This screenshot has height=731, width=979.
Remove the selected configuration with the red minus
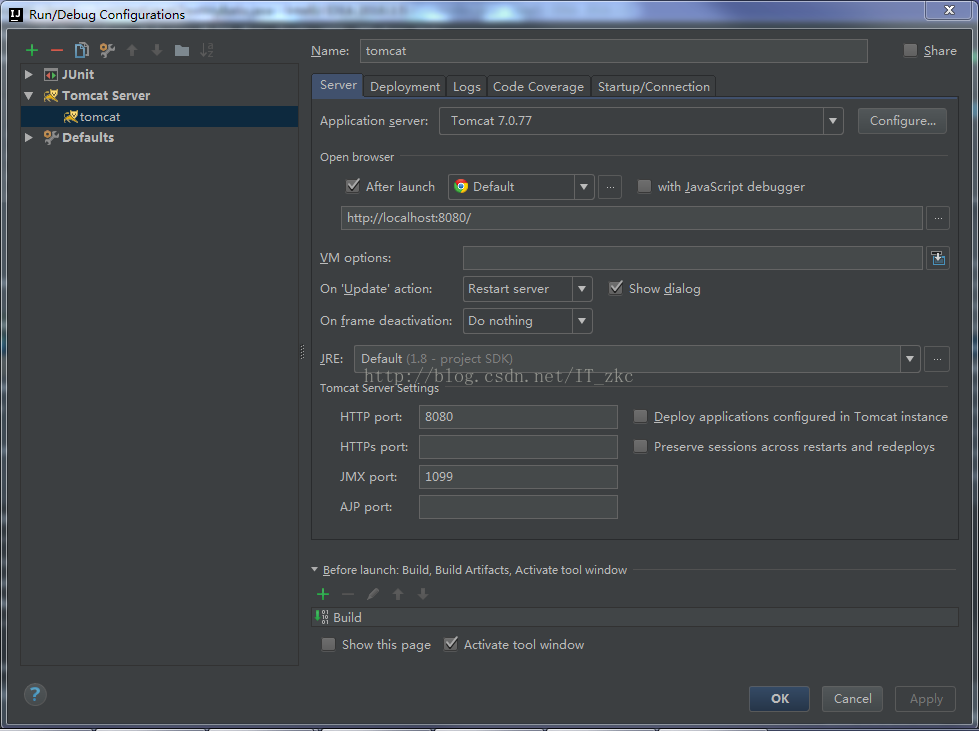click(x=57, y=51)
